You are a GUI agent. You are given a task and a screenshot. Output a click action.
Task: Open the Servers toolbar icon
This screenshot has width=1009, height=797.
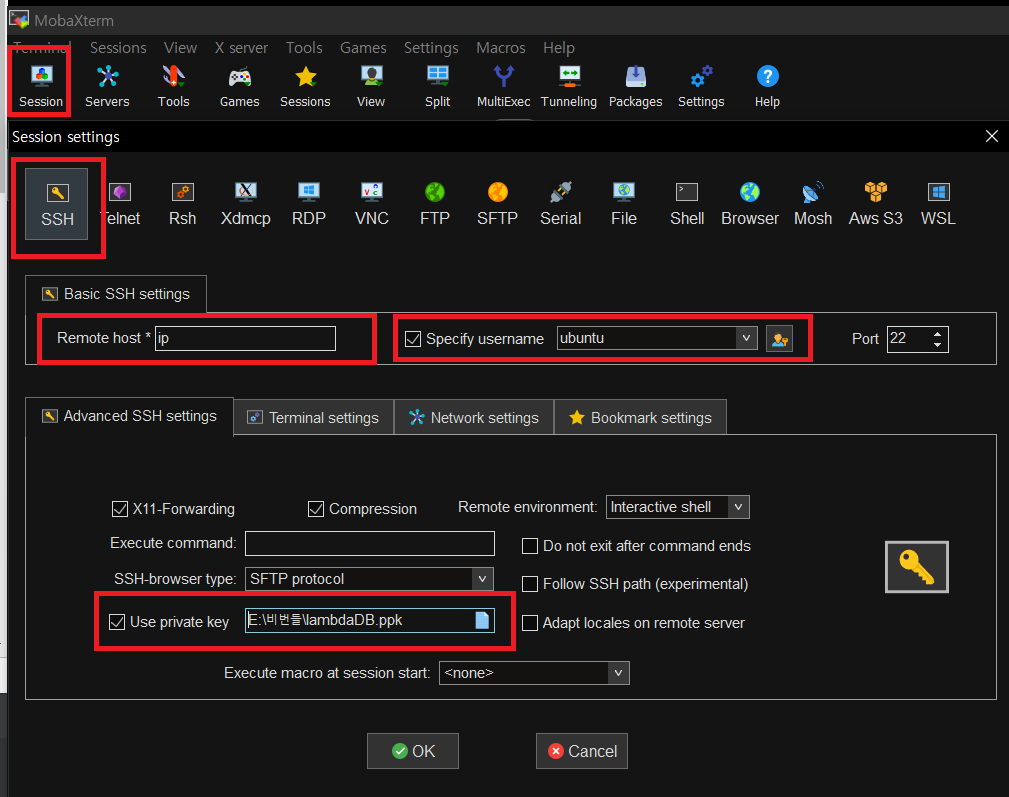pos(107,86)
